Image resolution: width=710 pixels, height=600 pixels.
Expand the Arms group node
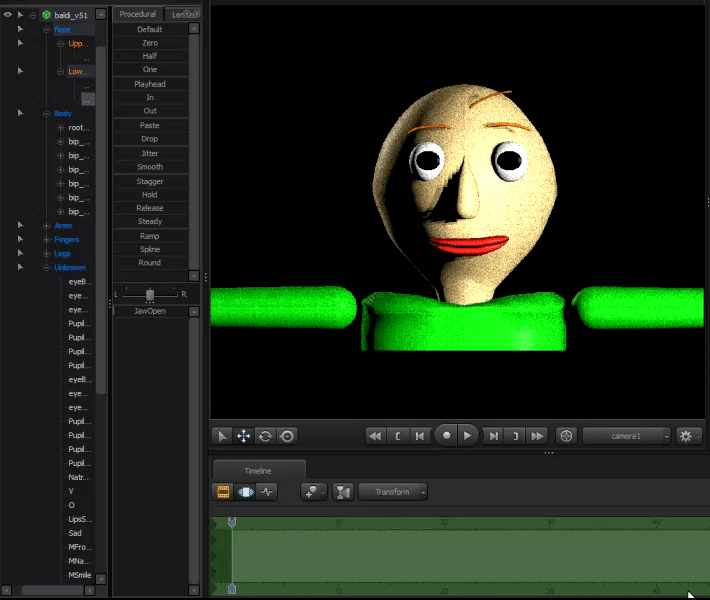tap(46, 226)
